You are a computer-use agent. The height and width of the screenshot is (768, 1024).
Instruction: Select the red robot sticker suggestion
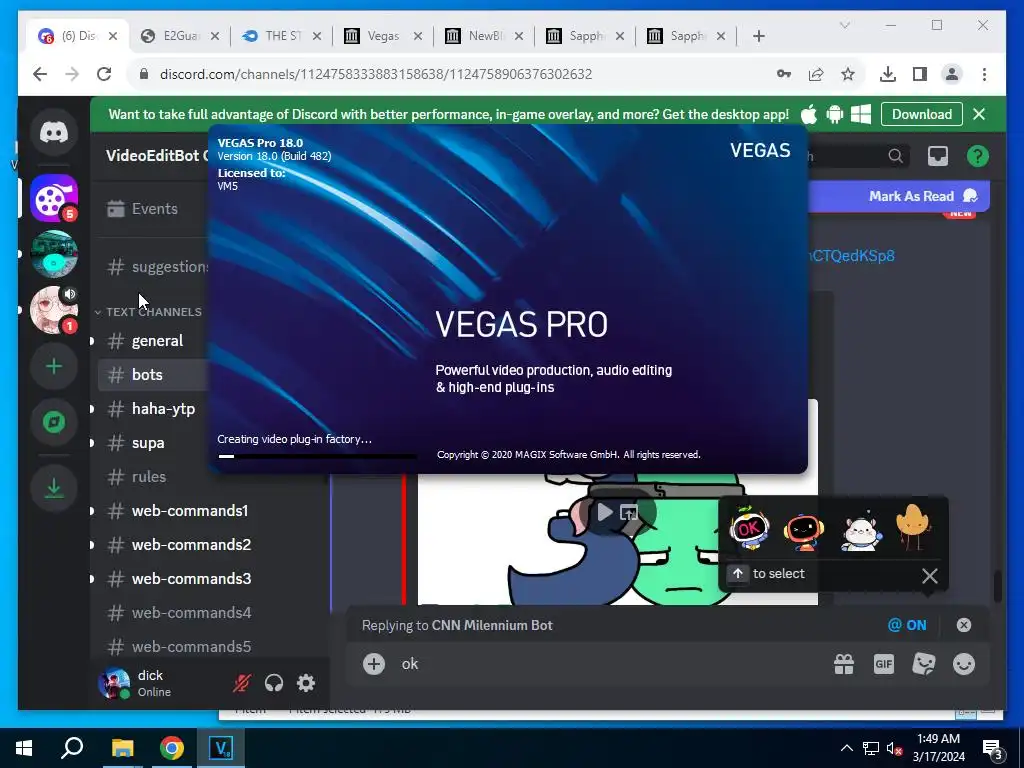tap(804, 530)
